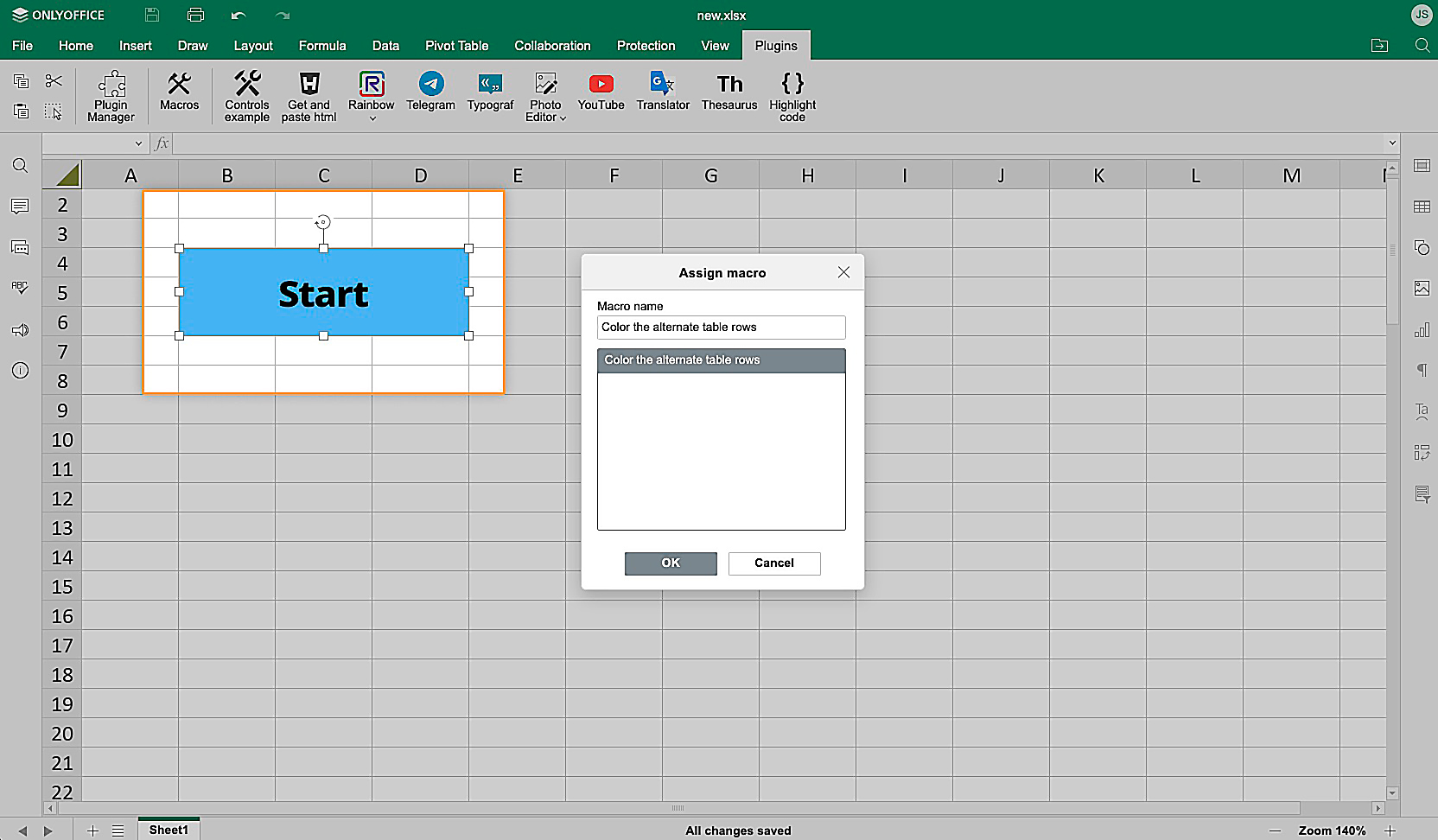
Task: Click the Select all icon
Action: pyautogui.click(x=54, y=111)
